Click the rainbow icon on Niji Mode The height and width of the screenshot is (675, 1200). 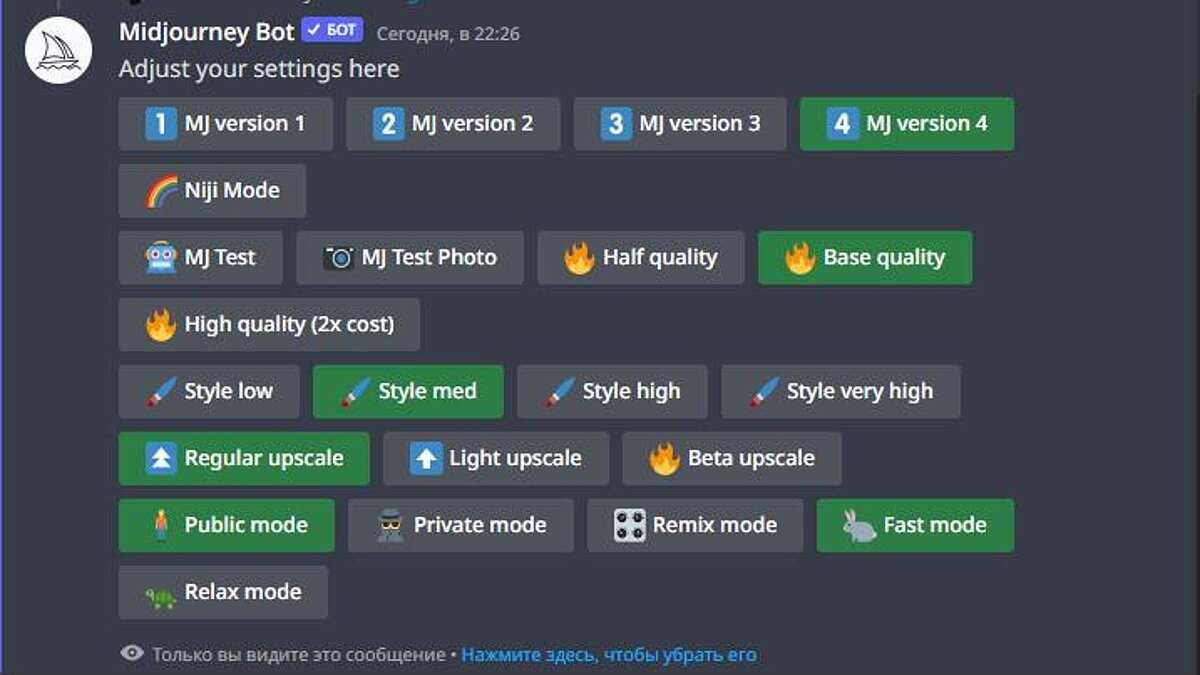pyautogui.click(x=160, y=191)
